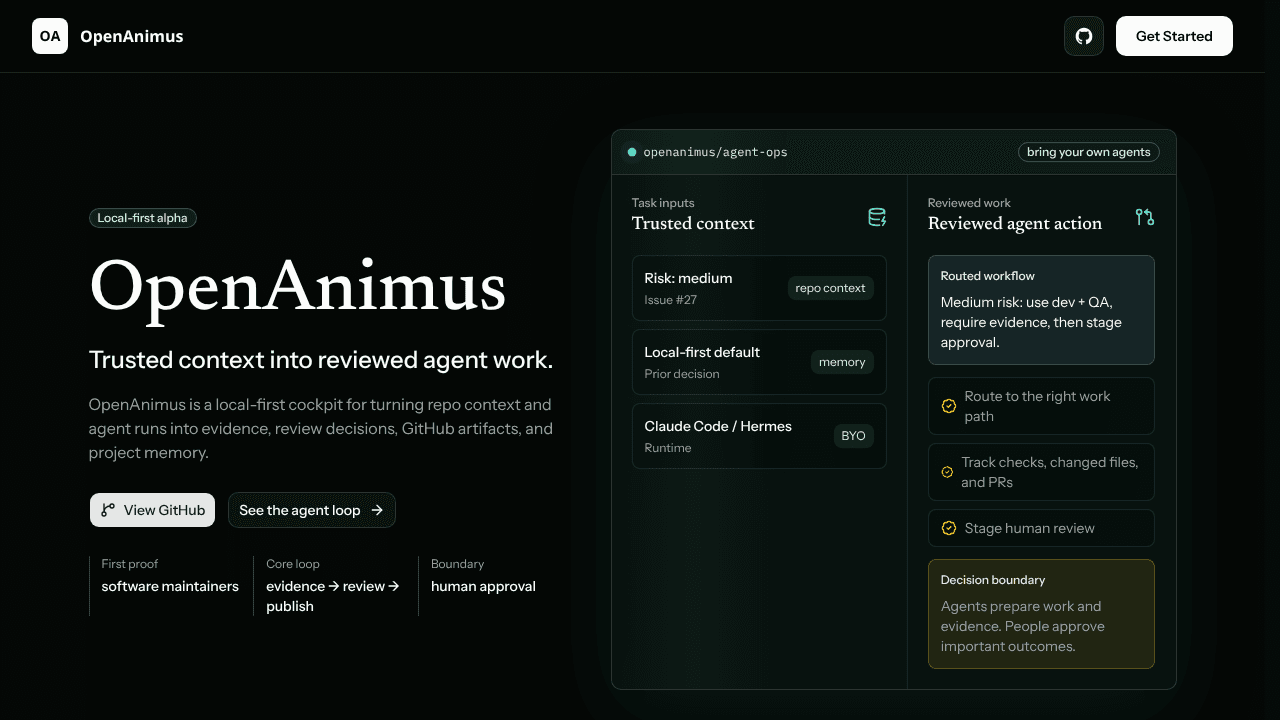Follow the See the agent loop link
Viewport: 1280px width, 720px height.
[312, 510]
